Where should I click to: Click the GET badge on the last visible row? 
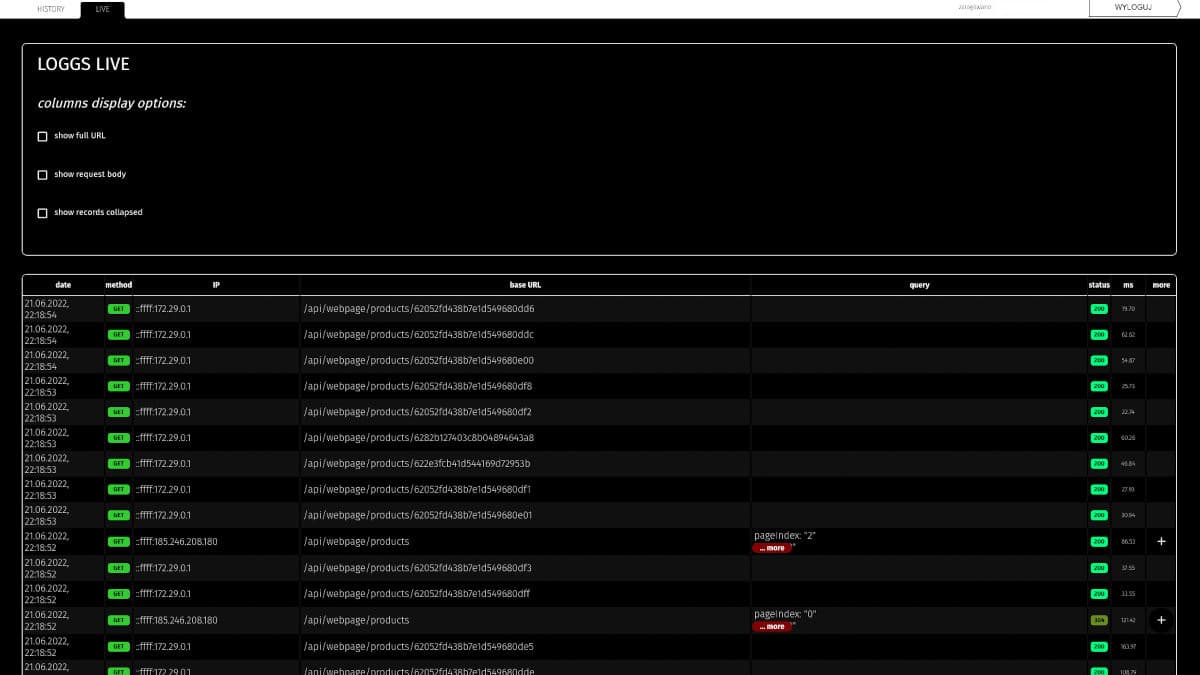(119, 671)
